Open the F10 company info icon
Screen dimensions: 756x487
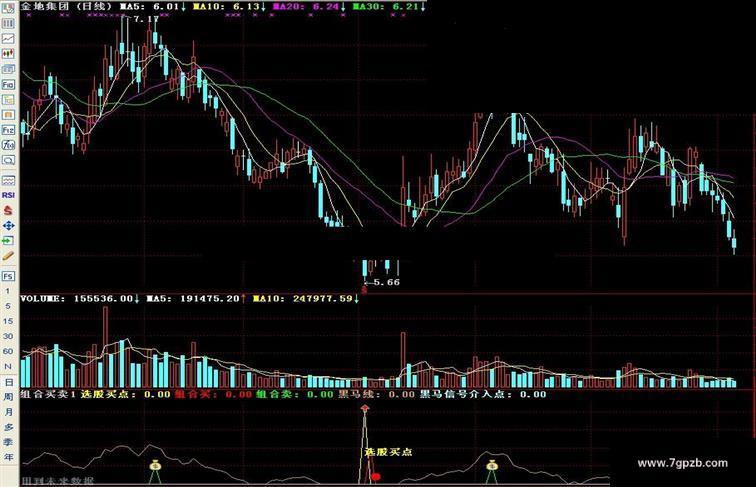(x=8, y=84)
